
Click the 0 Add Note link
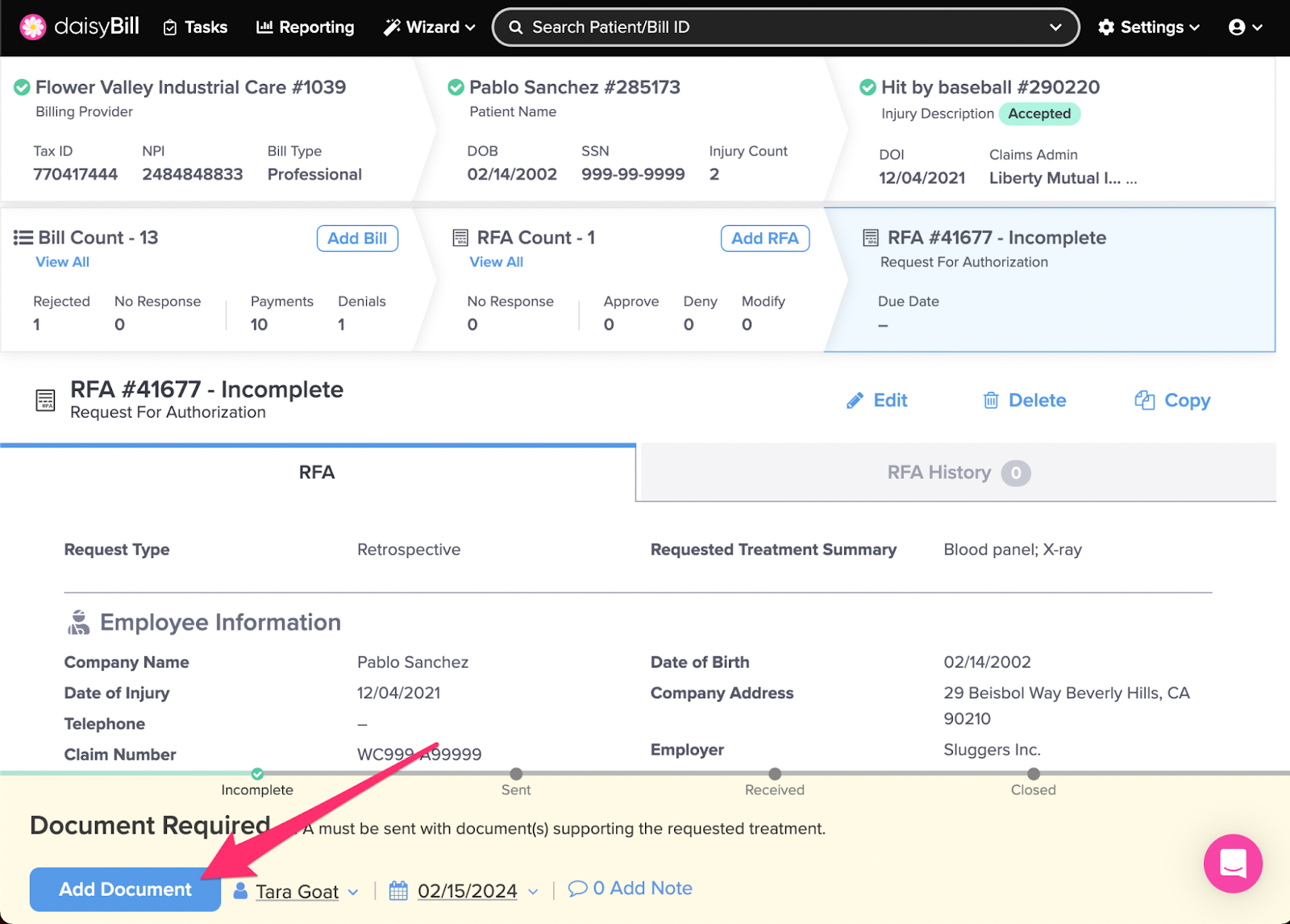pos(630,889)
